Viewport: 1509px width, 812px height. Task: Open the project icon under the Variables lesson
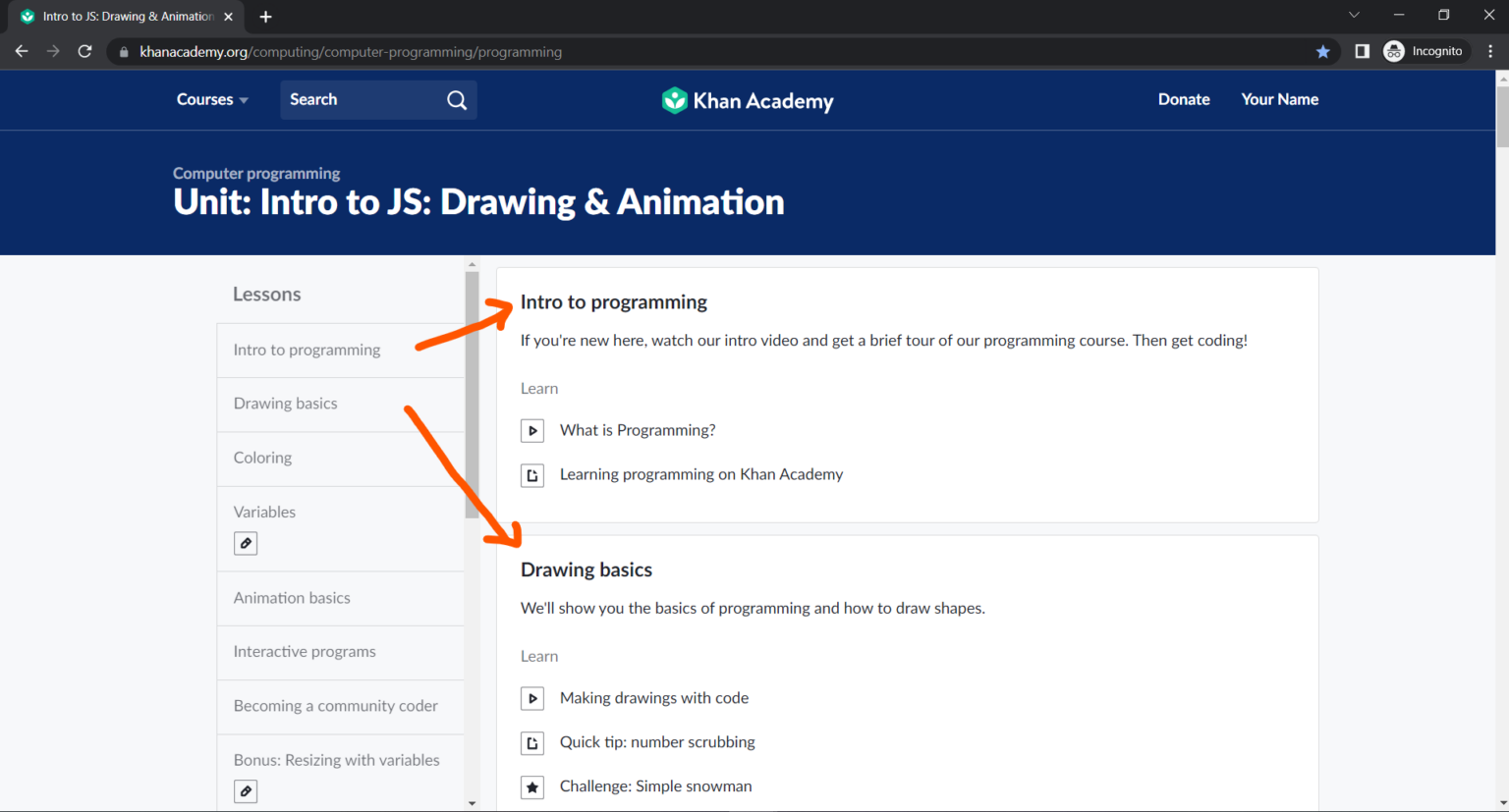[246, 543]
